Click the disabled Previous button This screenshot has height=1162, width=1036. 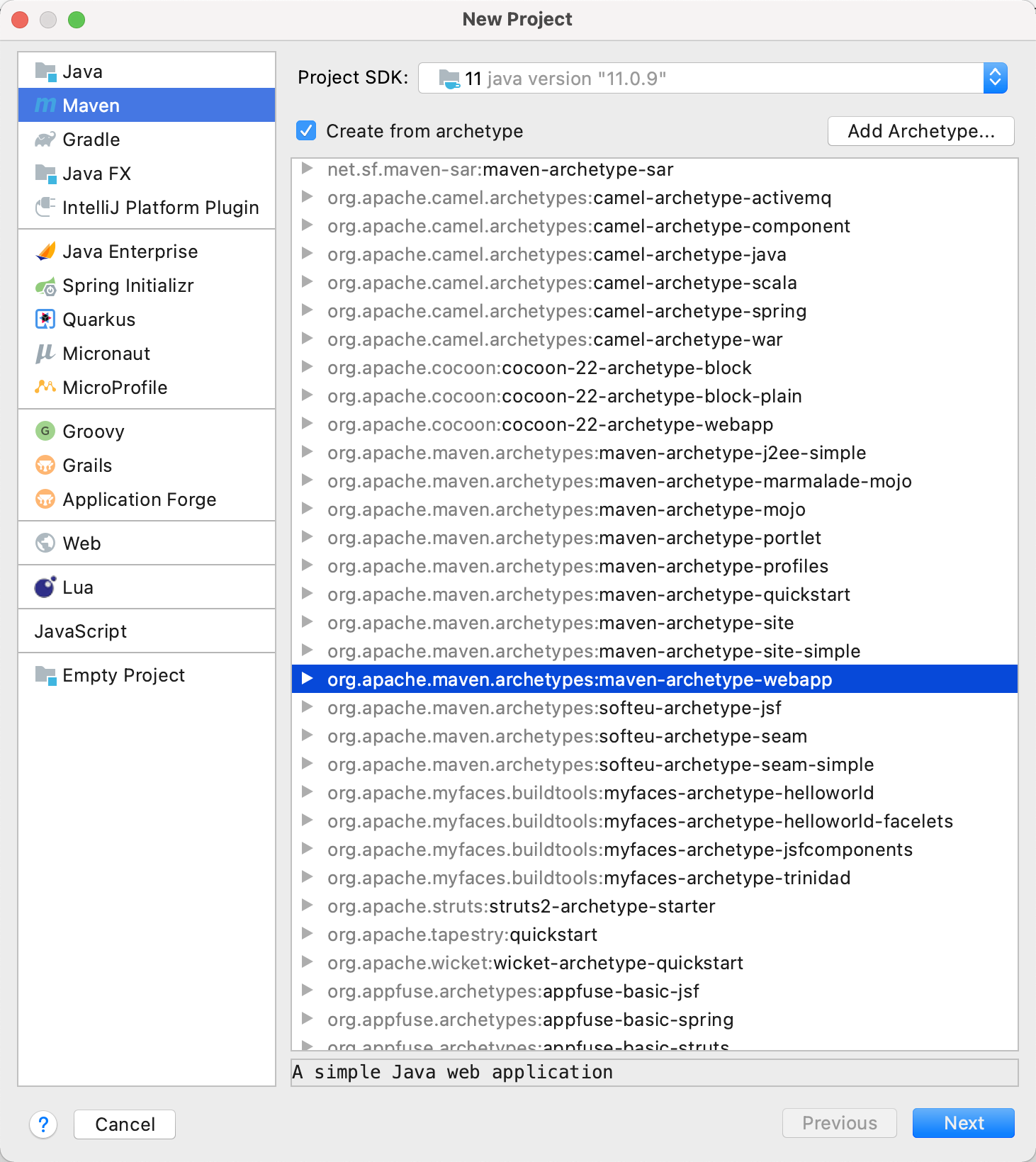(x=840, y=1123)
